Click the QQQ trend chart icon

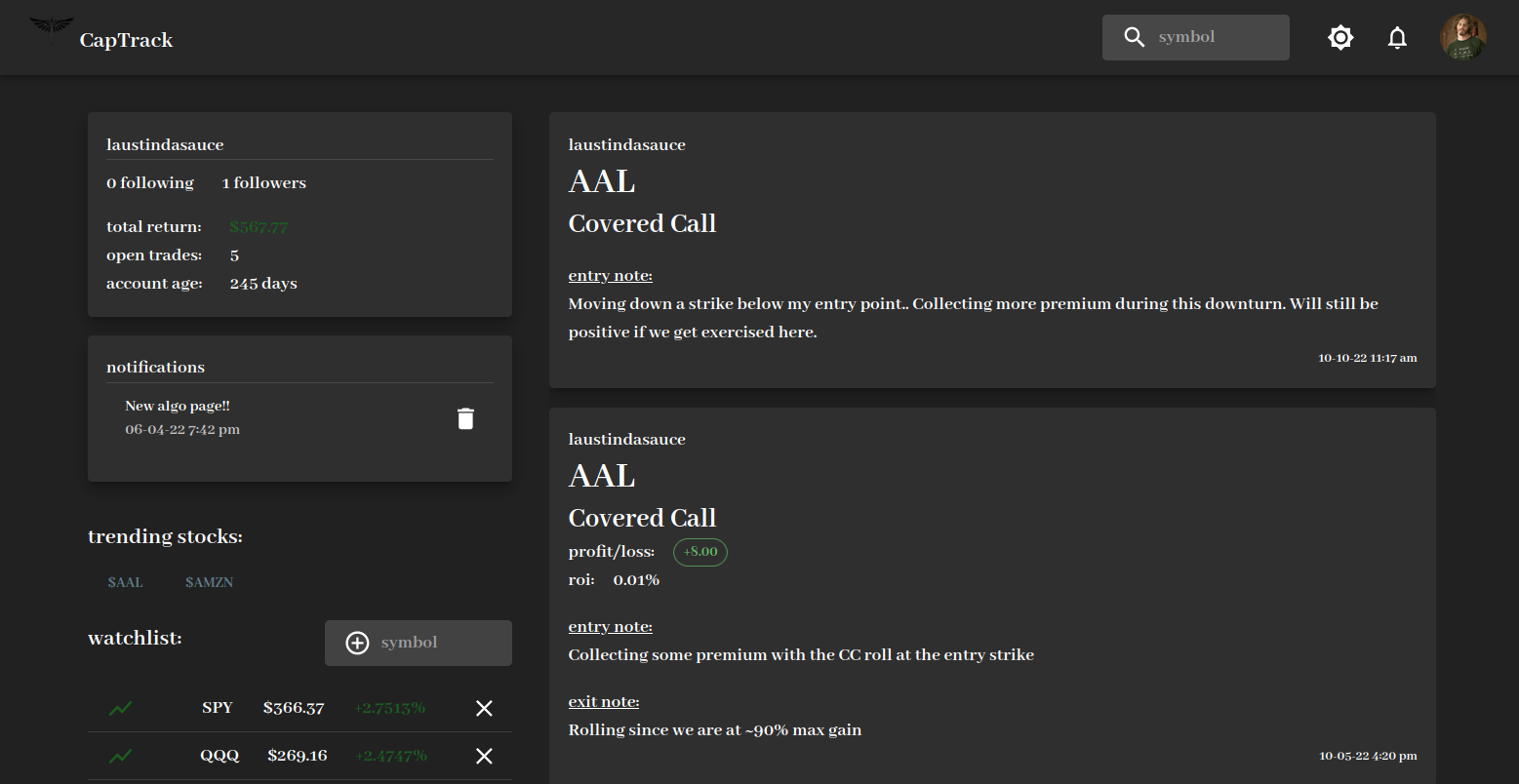[121, 756]
